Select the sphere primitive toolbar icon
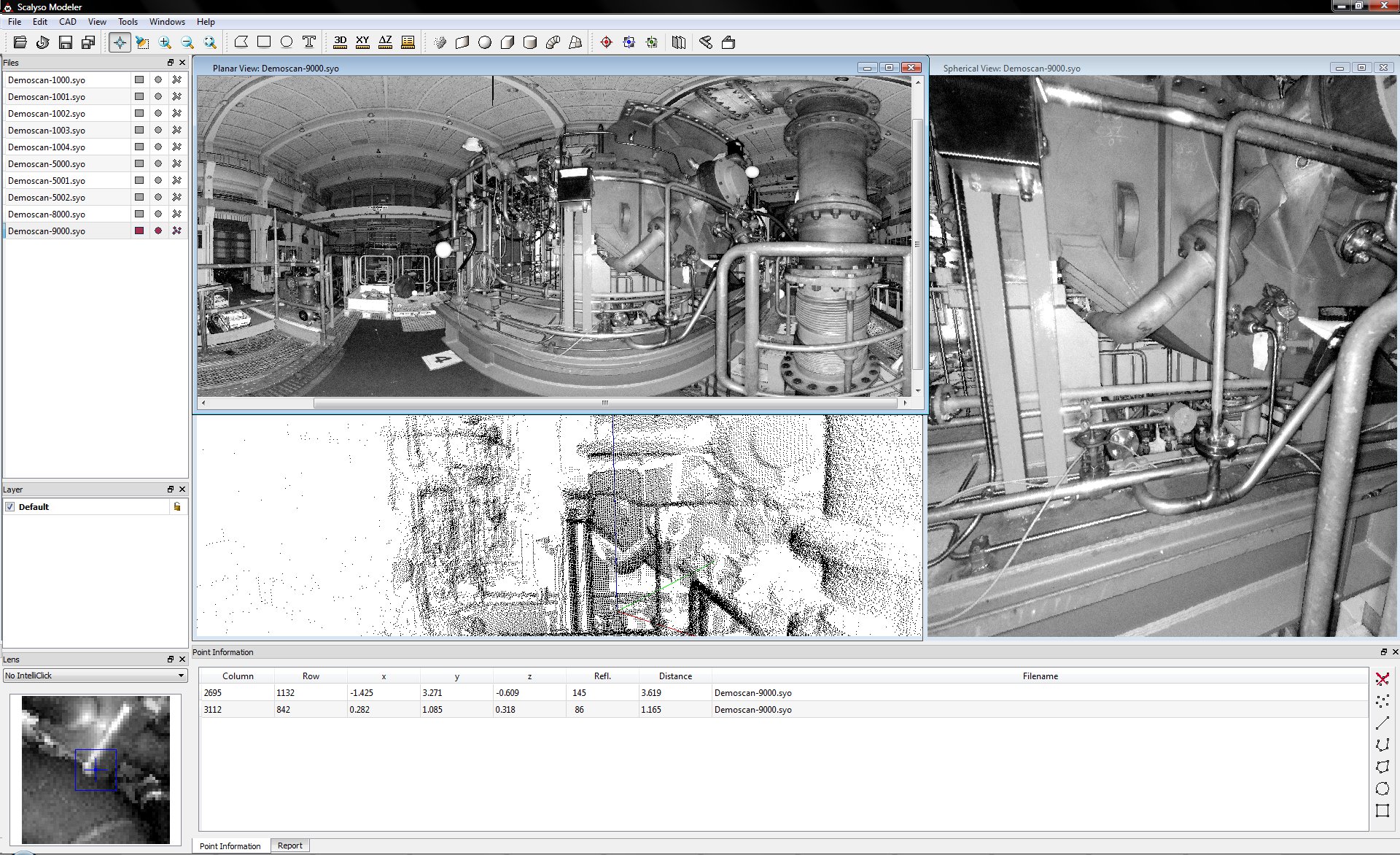Viewport: 1400px width, 855px height. tap(485, 42)
